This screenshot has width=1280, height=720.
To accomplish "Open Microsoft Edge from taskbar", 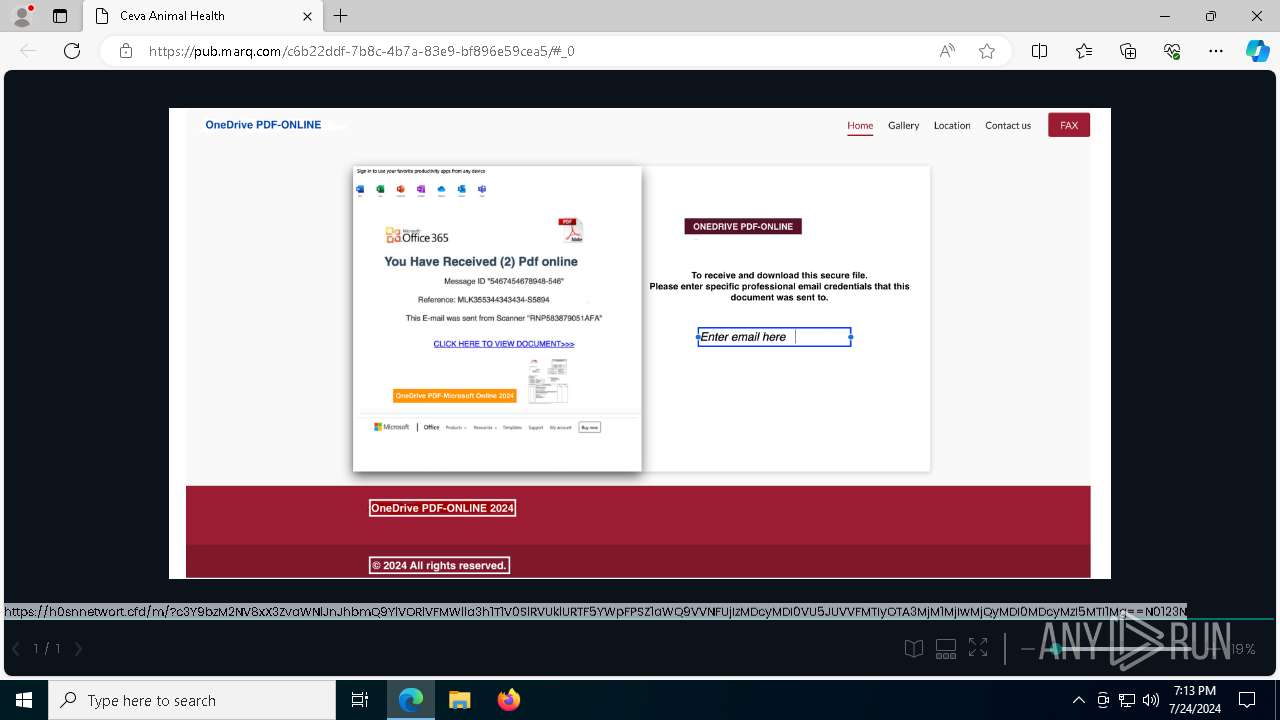I will [411, 700].
